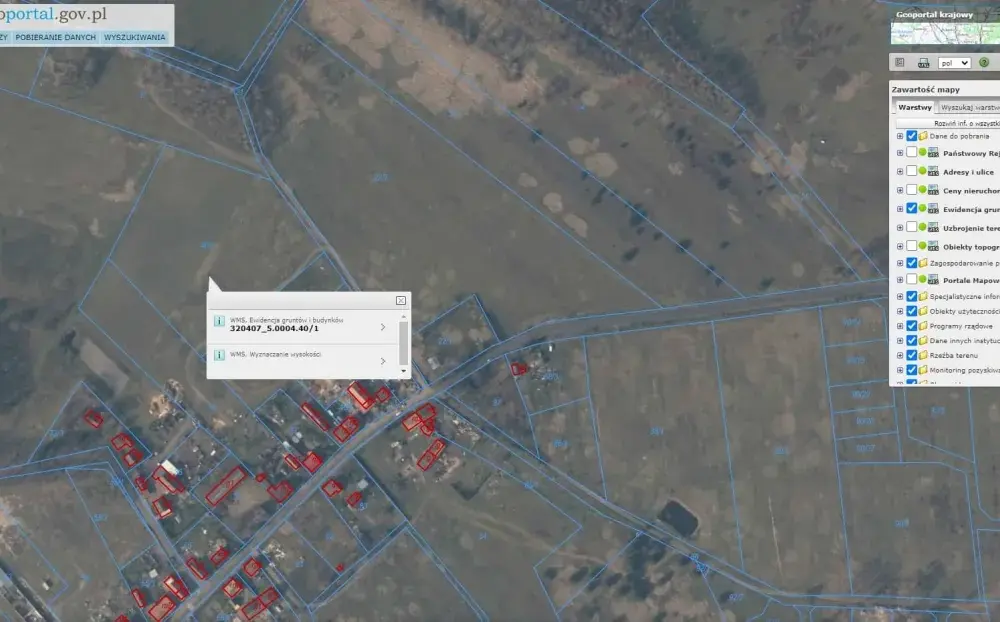Expand the Dane do pobrania tree node
This screenshot has width=1000, height=622.
[899, 136]
